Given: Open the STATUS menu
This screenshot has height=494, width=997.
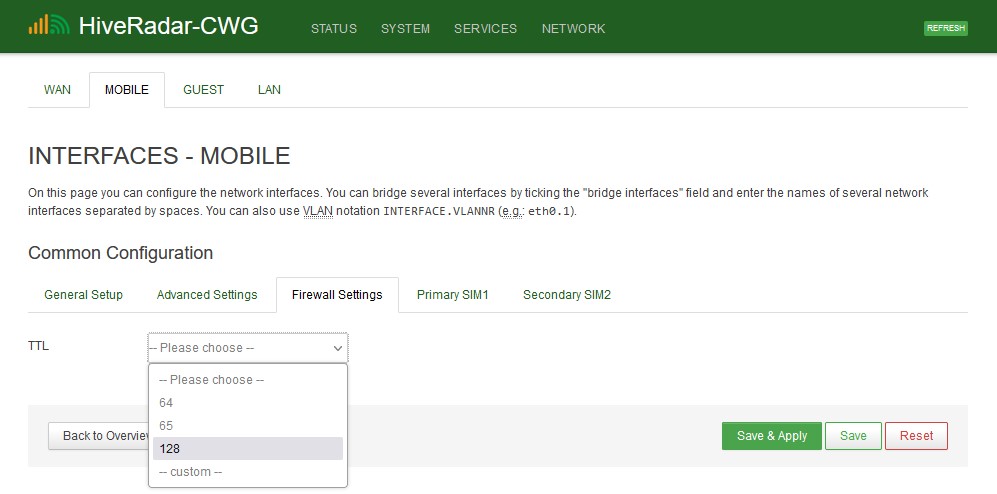Looking at the screenshot, I should pos(333,29).
